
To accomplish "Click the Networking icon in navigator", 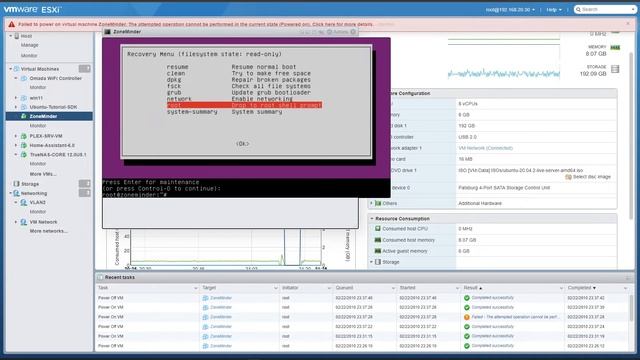I will click(16, 193).
